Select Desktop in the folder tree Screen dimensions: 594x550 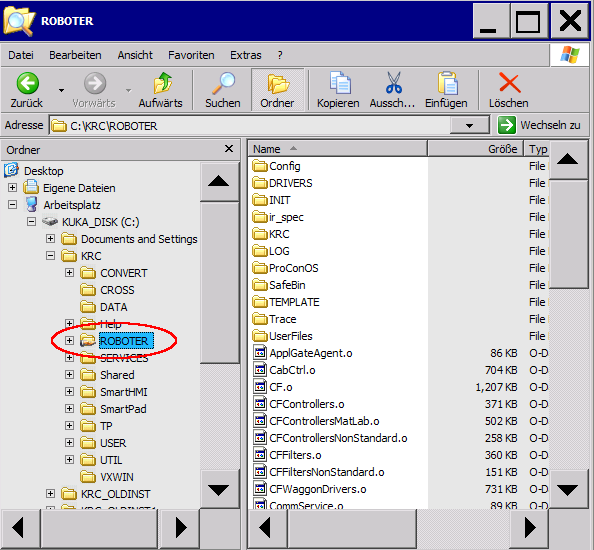[x=43, y=171]
